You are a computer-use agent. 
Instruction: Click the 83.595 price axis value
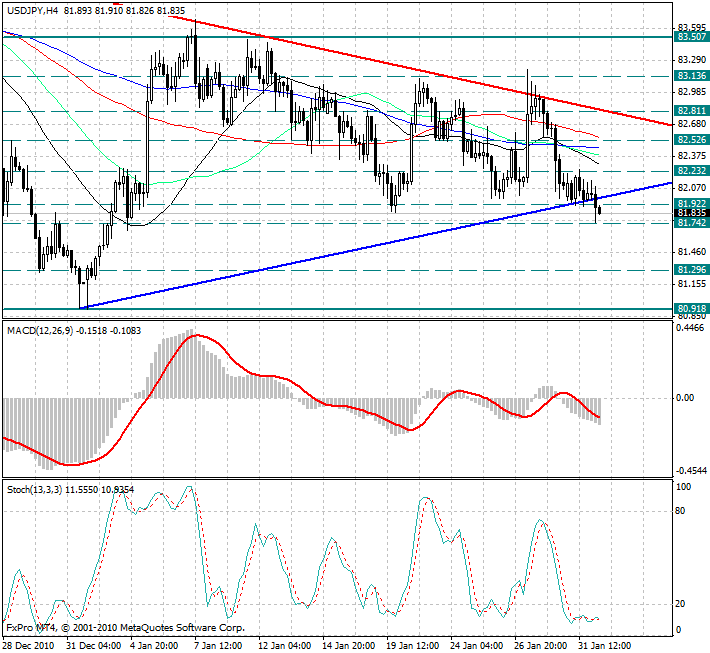pos(692,28)
